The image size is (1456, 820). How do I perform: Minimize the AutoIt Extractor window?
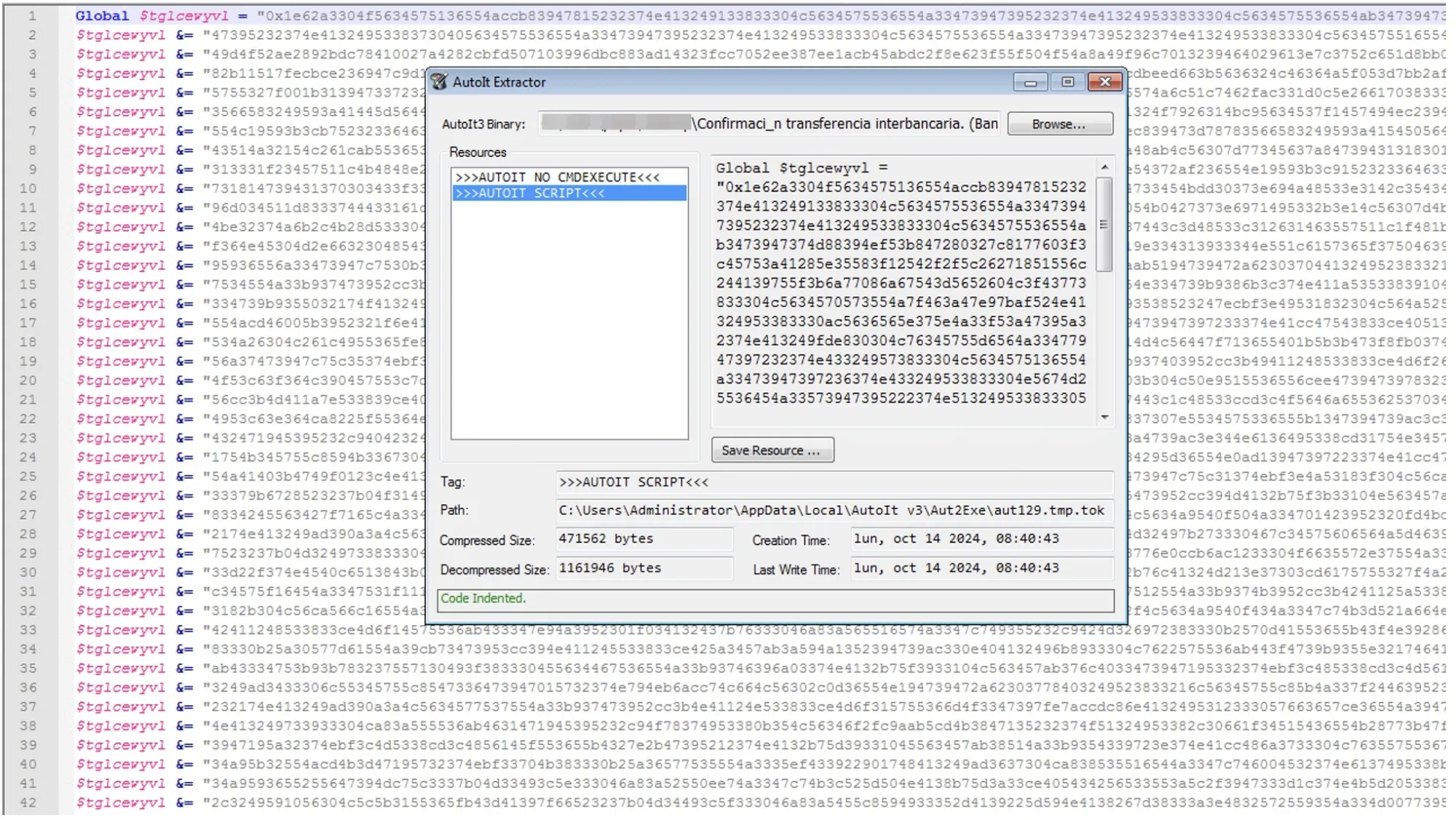pyautogui.click(x=1030, y=82)
